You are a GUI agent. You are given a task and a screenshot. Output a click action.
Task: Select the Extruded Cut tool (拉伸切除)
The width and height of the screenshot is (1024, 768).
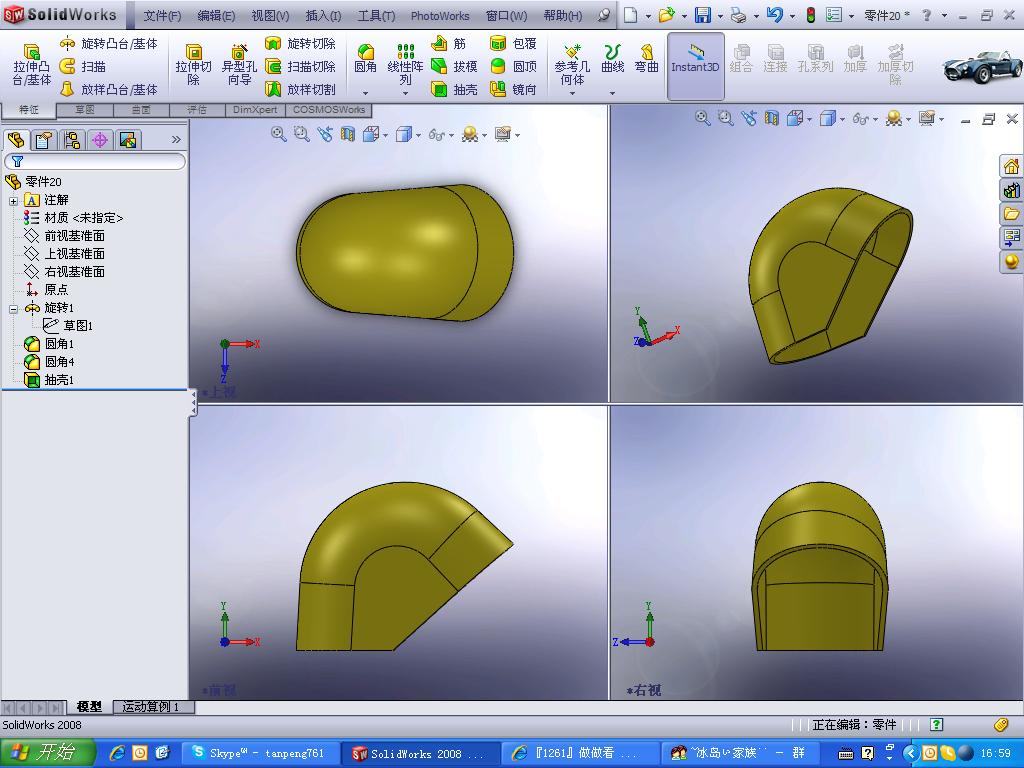click(193, 65)
